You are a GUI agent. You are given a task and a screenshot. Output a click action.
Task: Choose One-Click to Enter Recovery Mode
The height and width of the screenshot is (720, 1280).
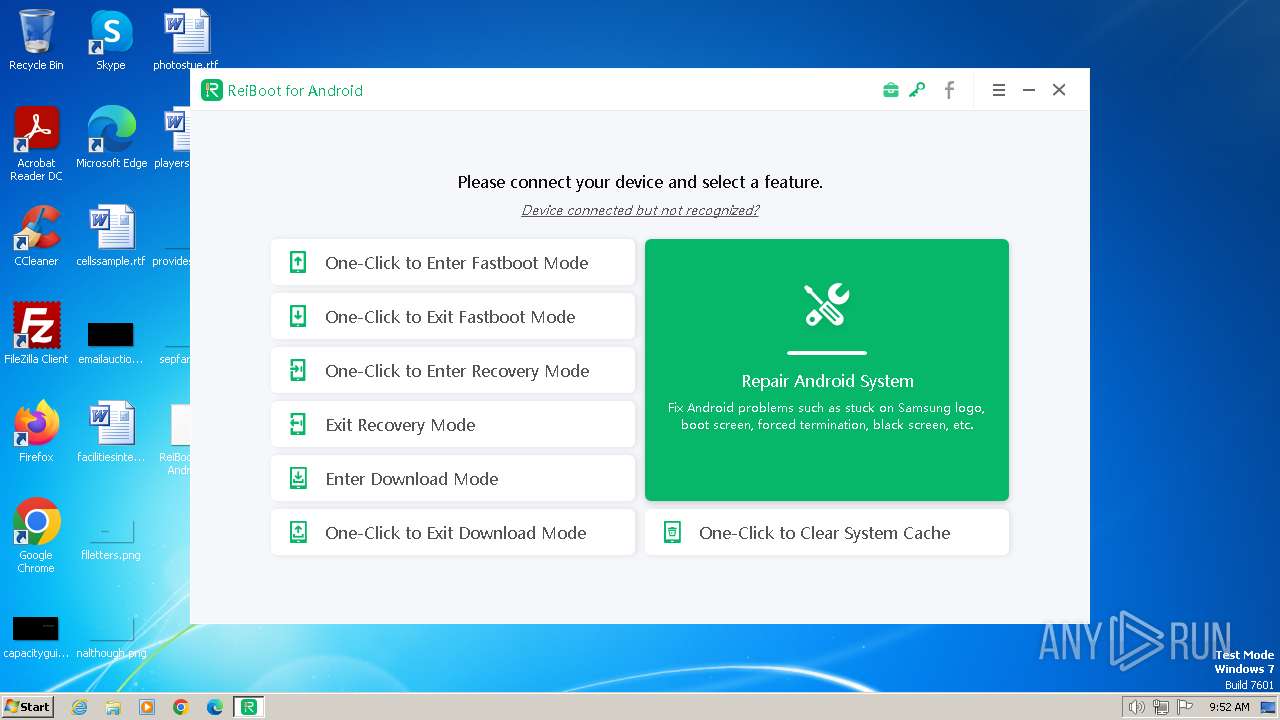[453, 370]
